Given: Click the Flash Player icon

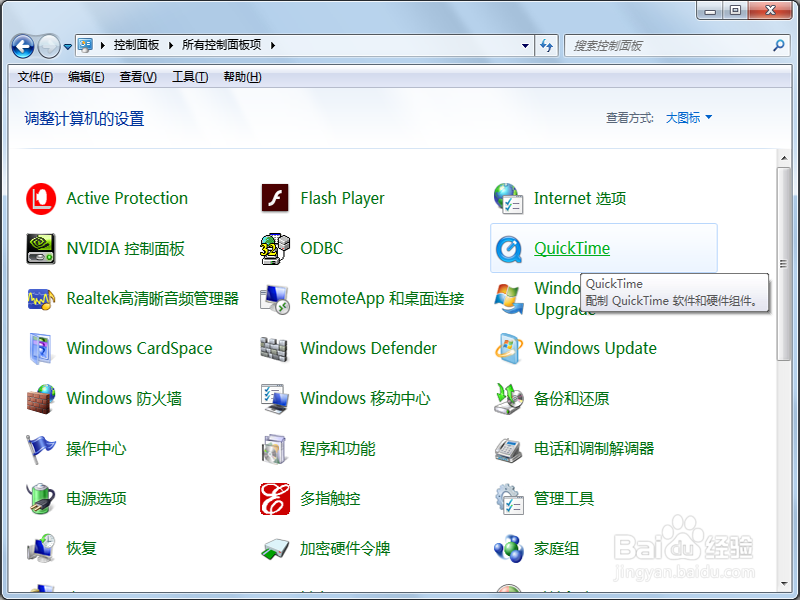Looking at the screenshot, I should point(275,198).
